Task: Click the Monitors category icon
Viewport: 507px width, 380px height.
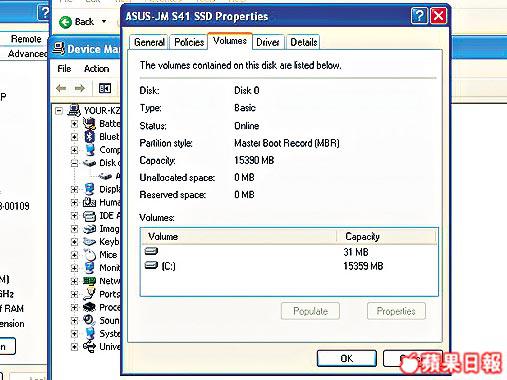Action: click(89, 268)
